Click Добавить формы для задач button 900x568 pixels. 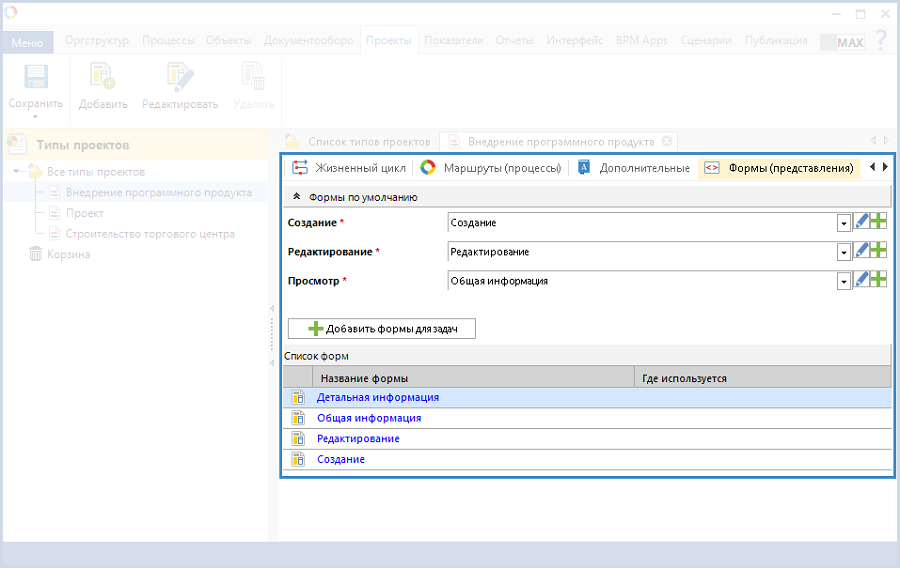(381, 328)
